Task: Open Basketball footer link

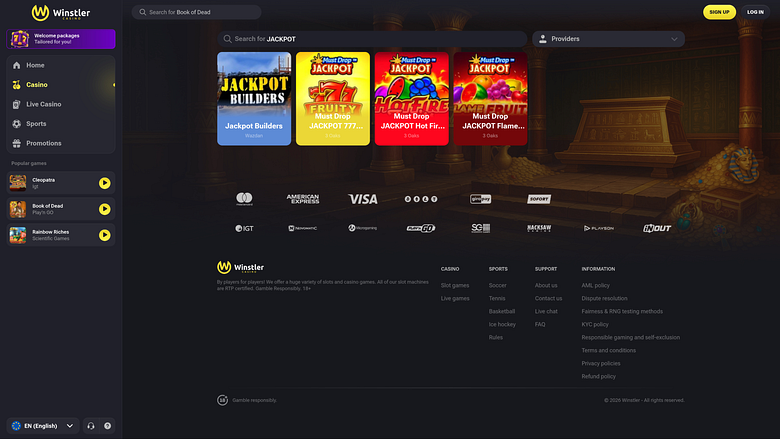Action: coord(501,311)
